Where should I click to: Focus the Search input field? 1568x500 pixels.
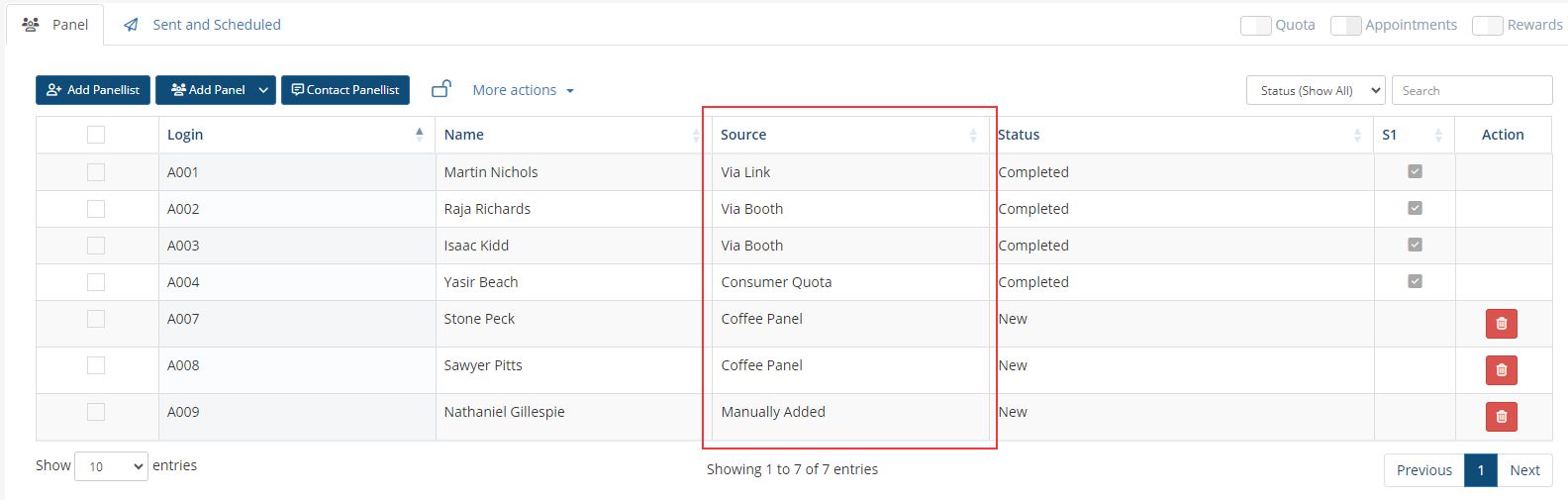pyautogui.click(x=1472, y=90)
